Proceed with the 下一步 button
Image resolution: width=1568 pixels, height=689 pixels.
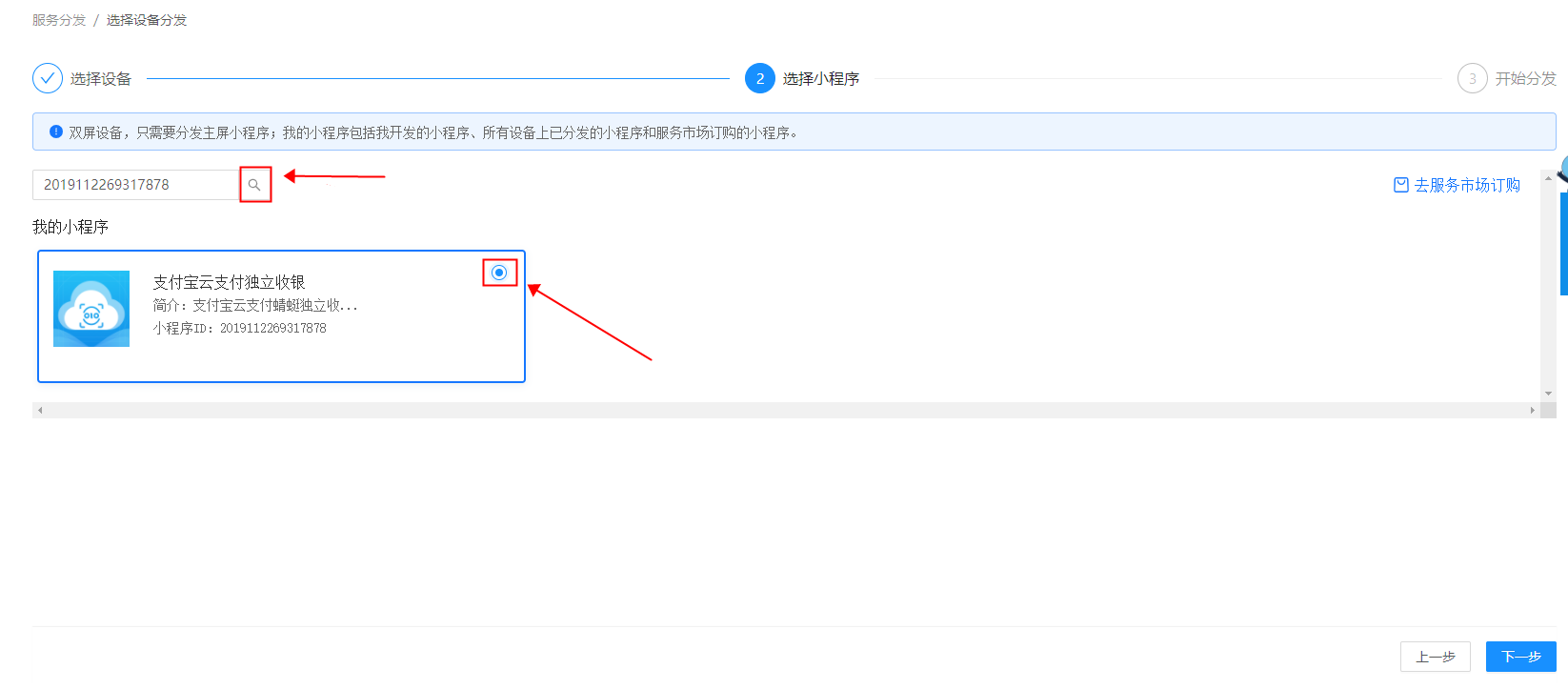pos(1521,657)
